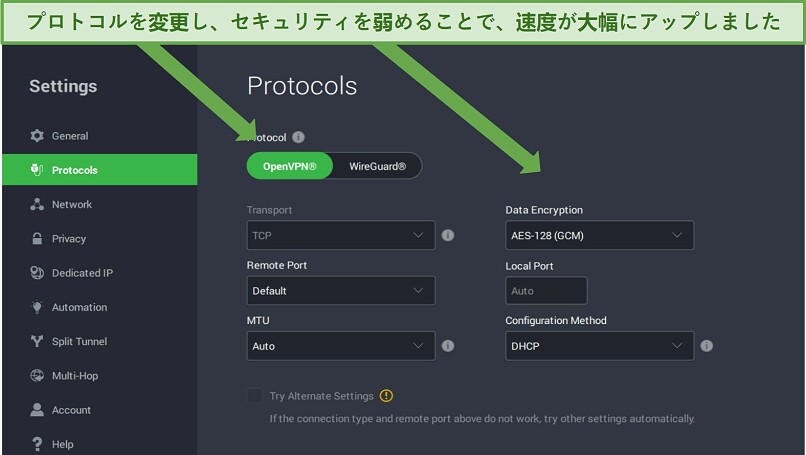806x455 pixels.
Task: Click the Protocols plug icon in sidebar
Action: click(36, 170)
